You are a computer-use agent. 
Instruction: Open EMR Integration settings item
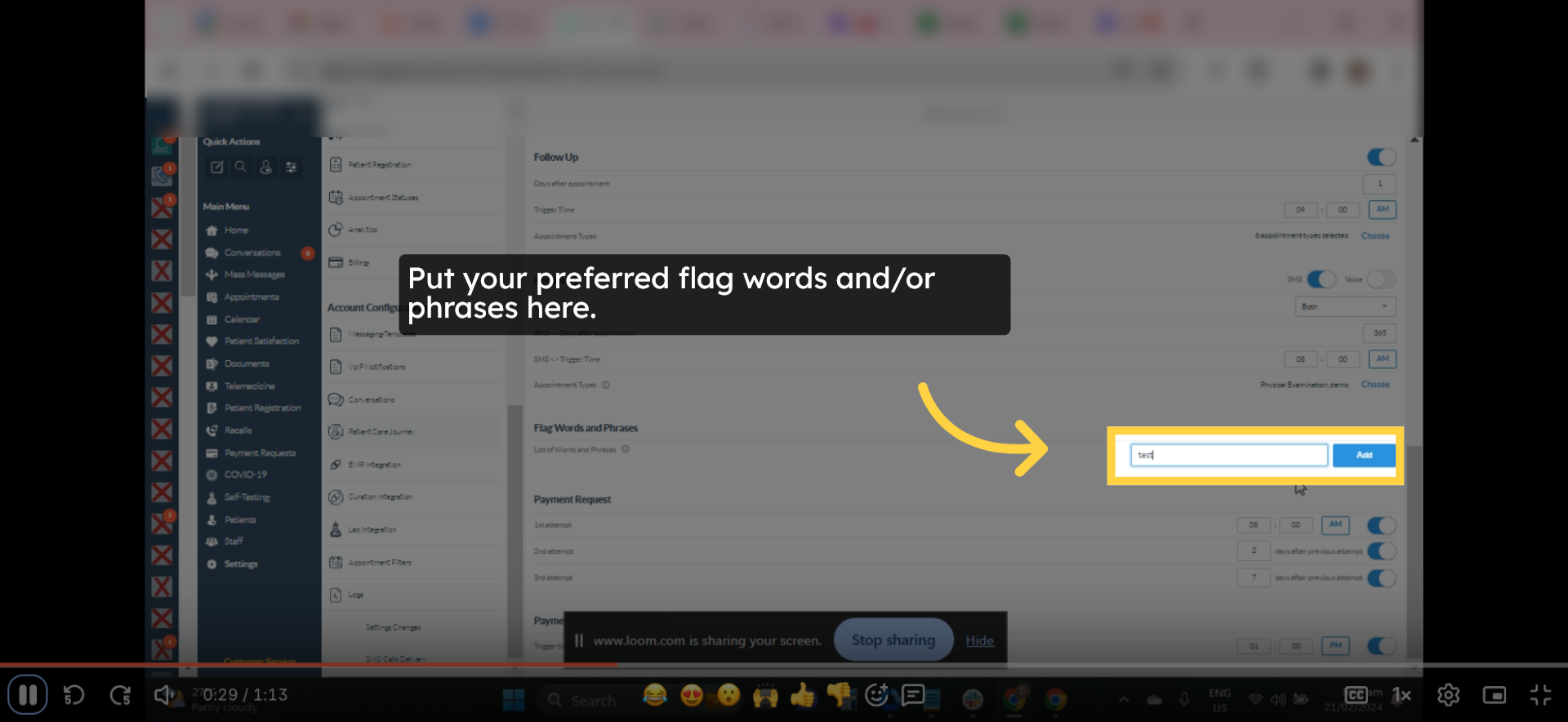[x=412, y=464]
